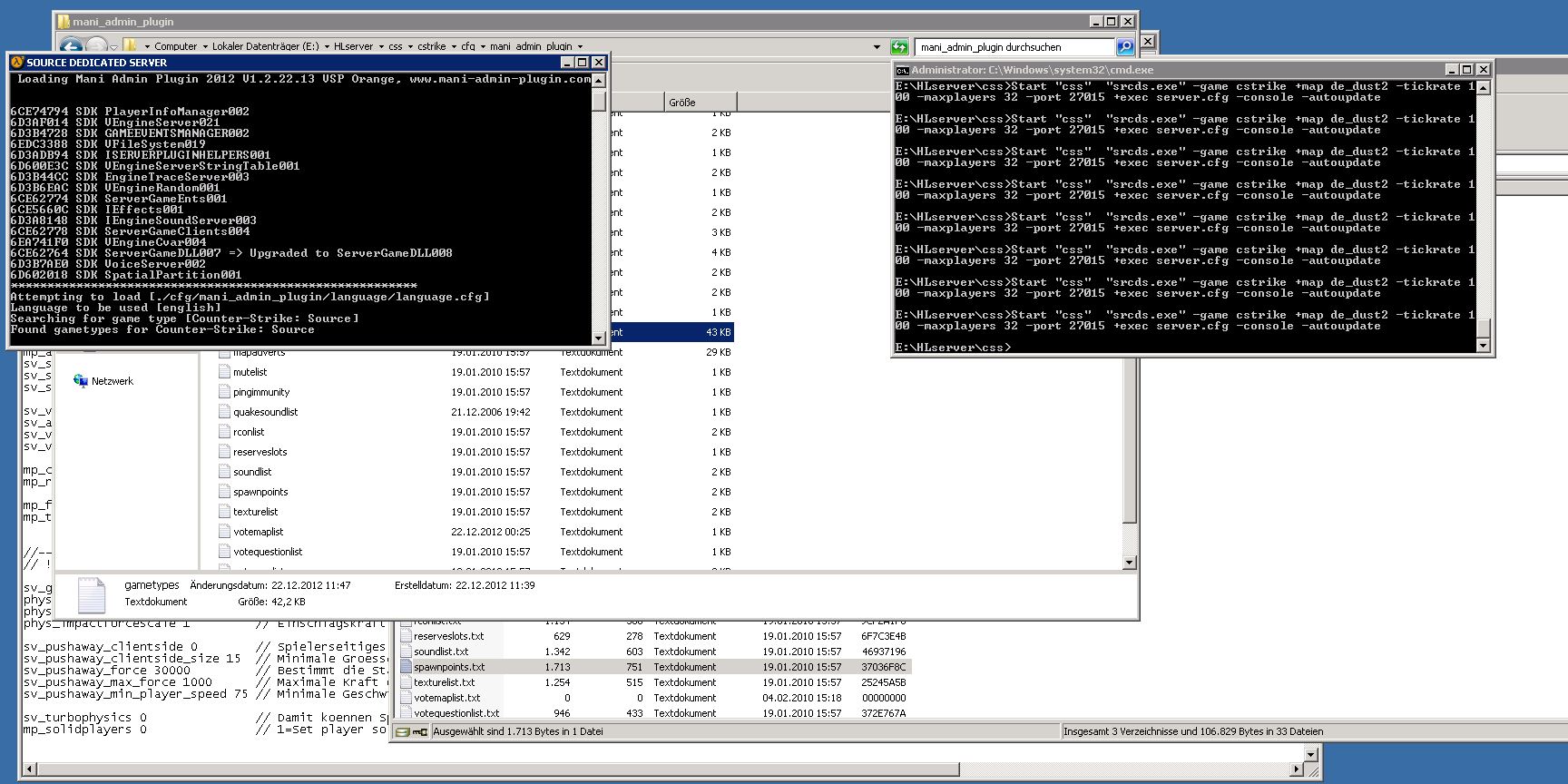Click the quakesoundlist date 21.12.2006 19:42
Image resolution: width=1568 pixels, height=784 pixels.
click(x=491, y=412)
